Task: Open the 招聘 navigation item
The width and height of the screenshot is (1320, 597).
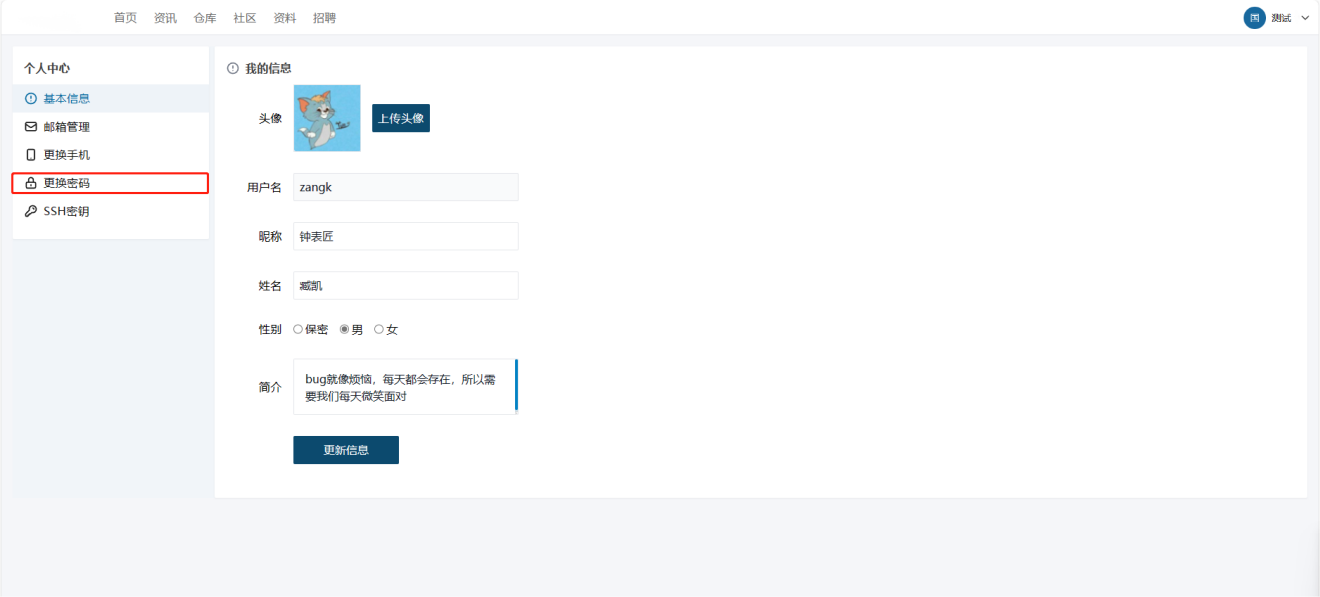Action: click(x=324, y=18)
